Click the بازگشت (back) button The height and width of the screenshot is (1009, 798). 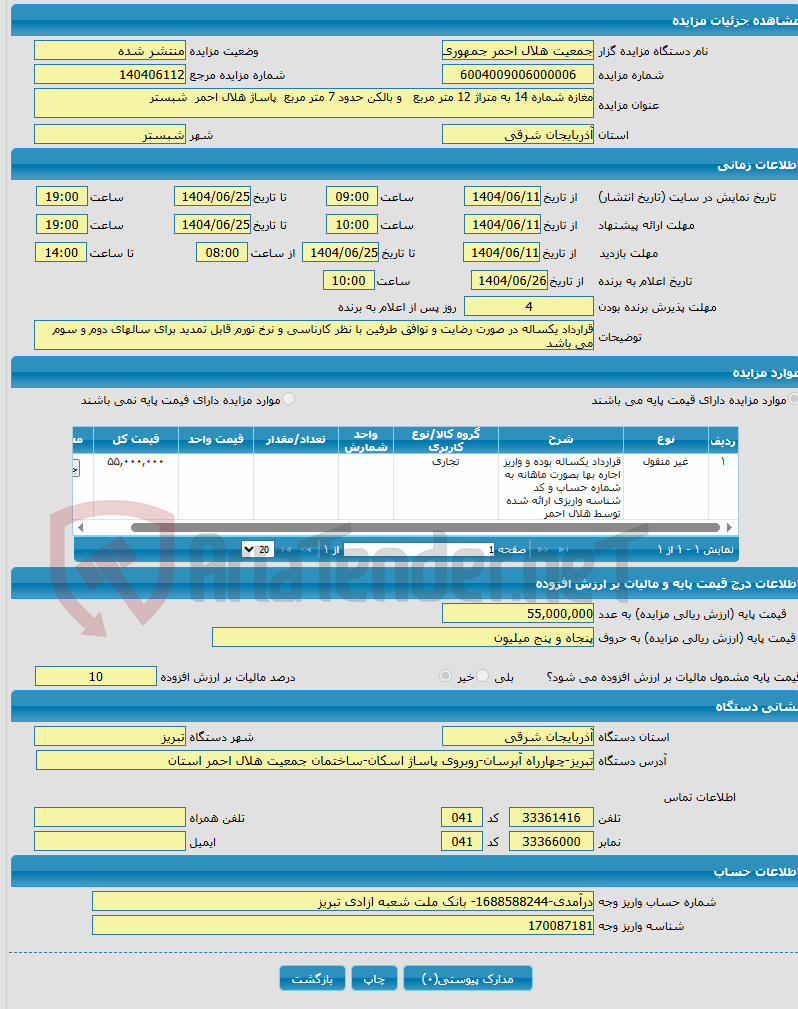(312, 979)
